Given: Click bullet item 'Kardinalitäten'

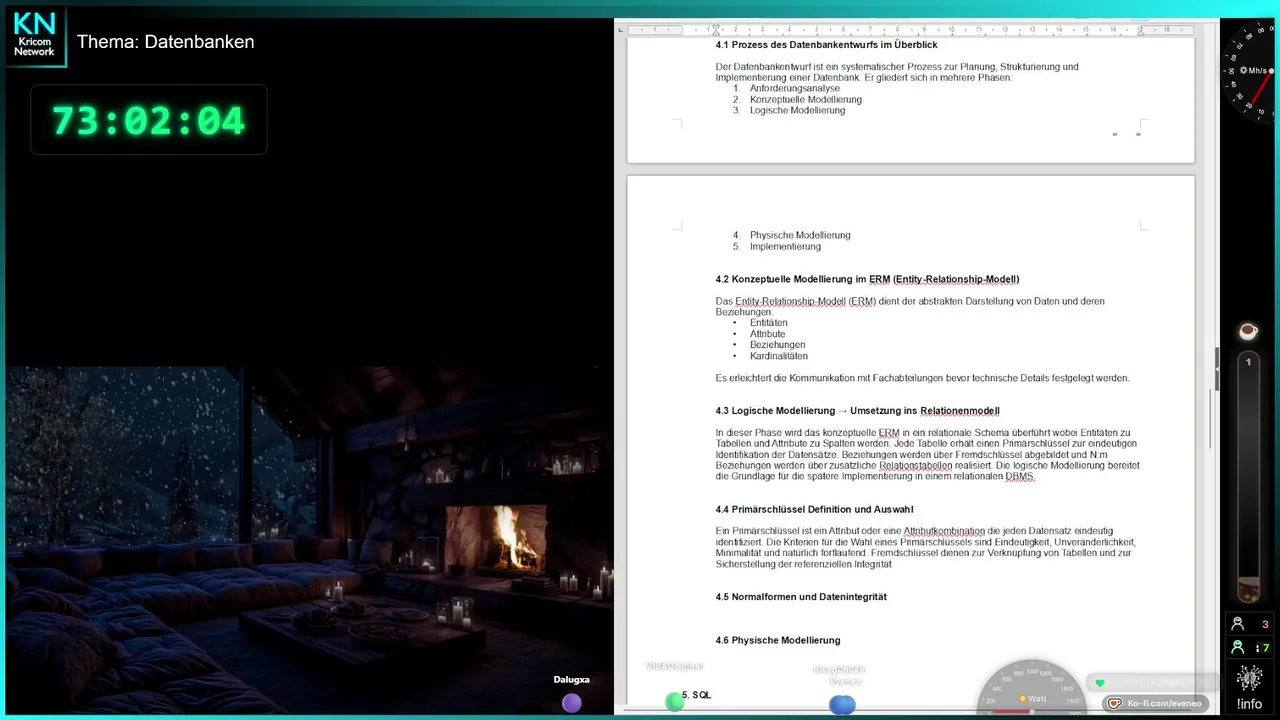Looking at the screenshot, I should [x=779, y=356].
